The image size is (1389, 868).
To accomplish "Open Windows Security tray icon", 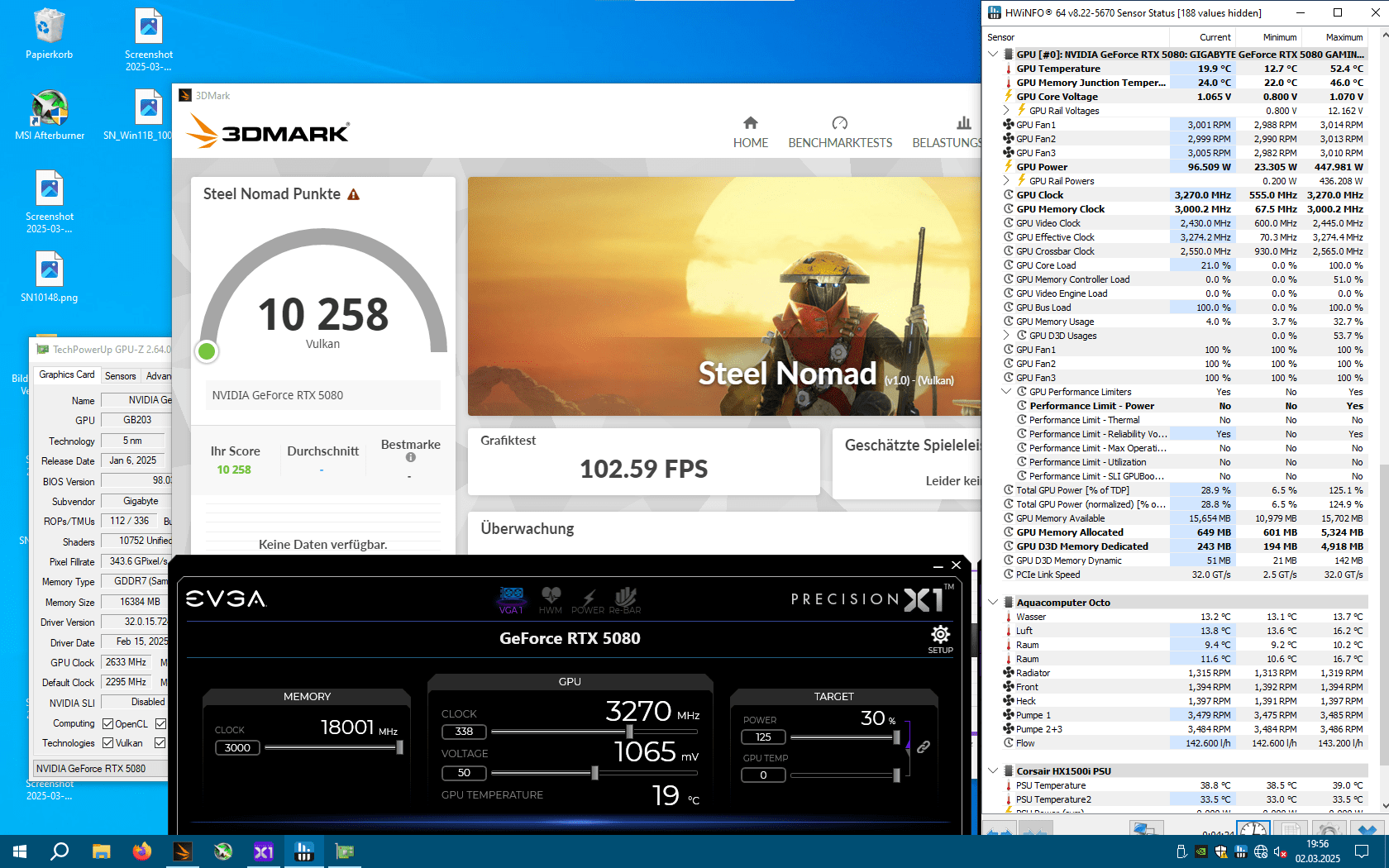I will point(1221,851).
